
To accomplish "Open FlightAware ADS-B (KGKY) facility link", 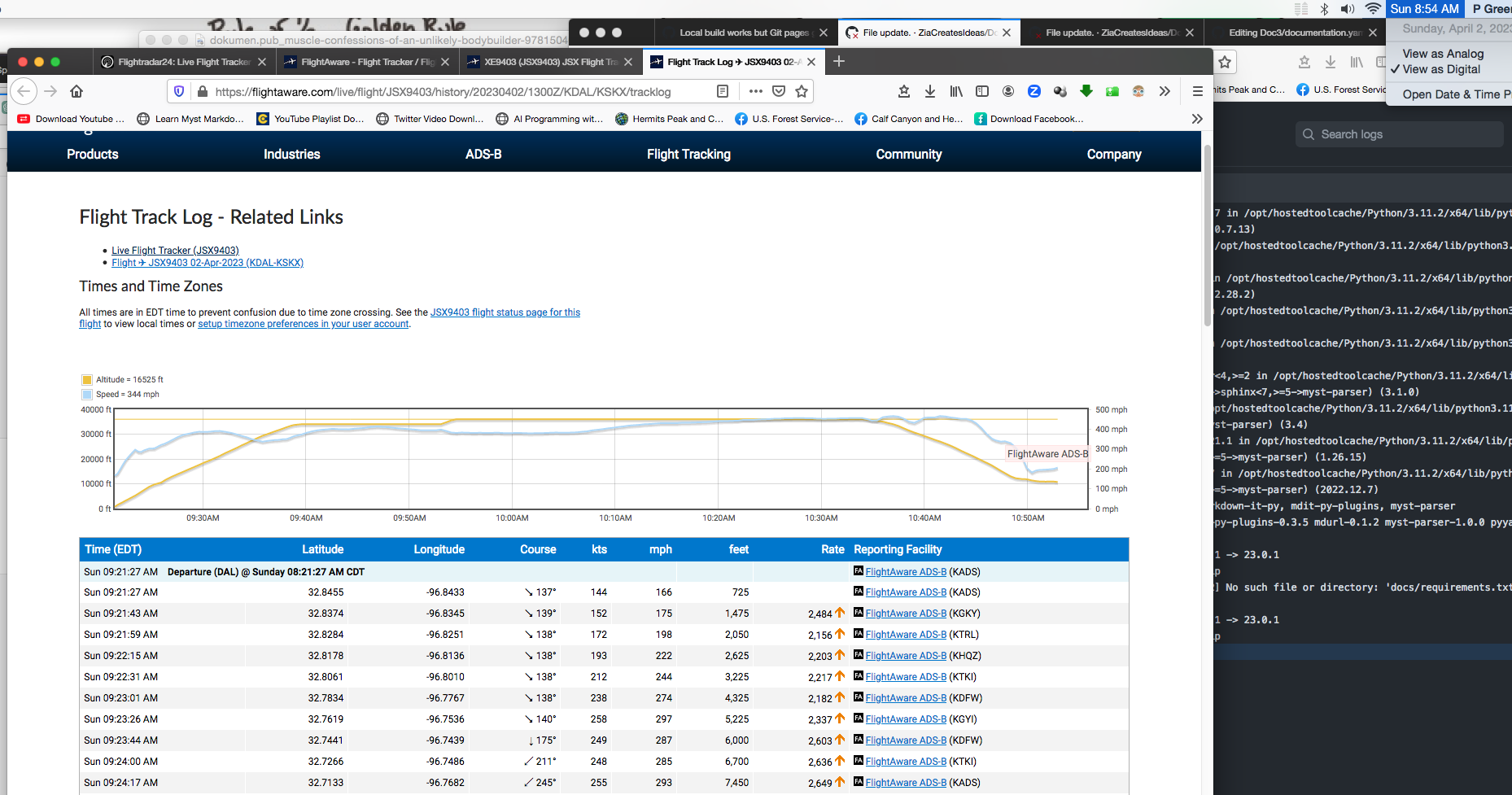I will 906,614.
